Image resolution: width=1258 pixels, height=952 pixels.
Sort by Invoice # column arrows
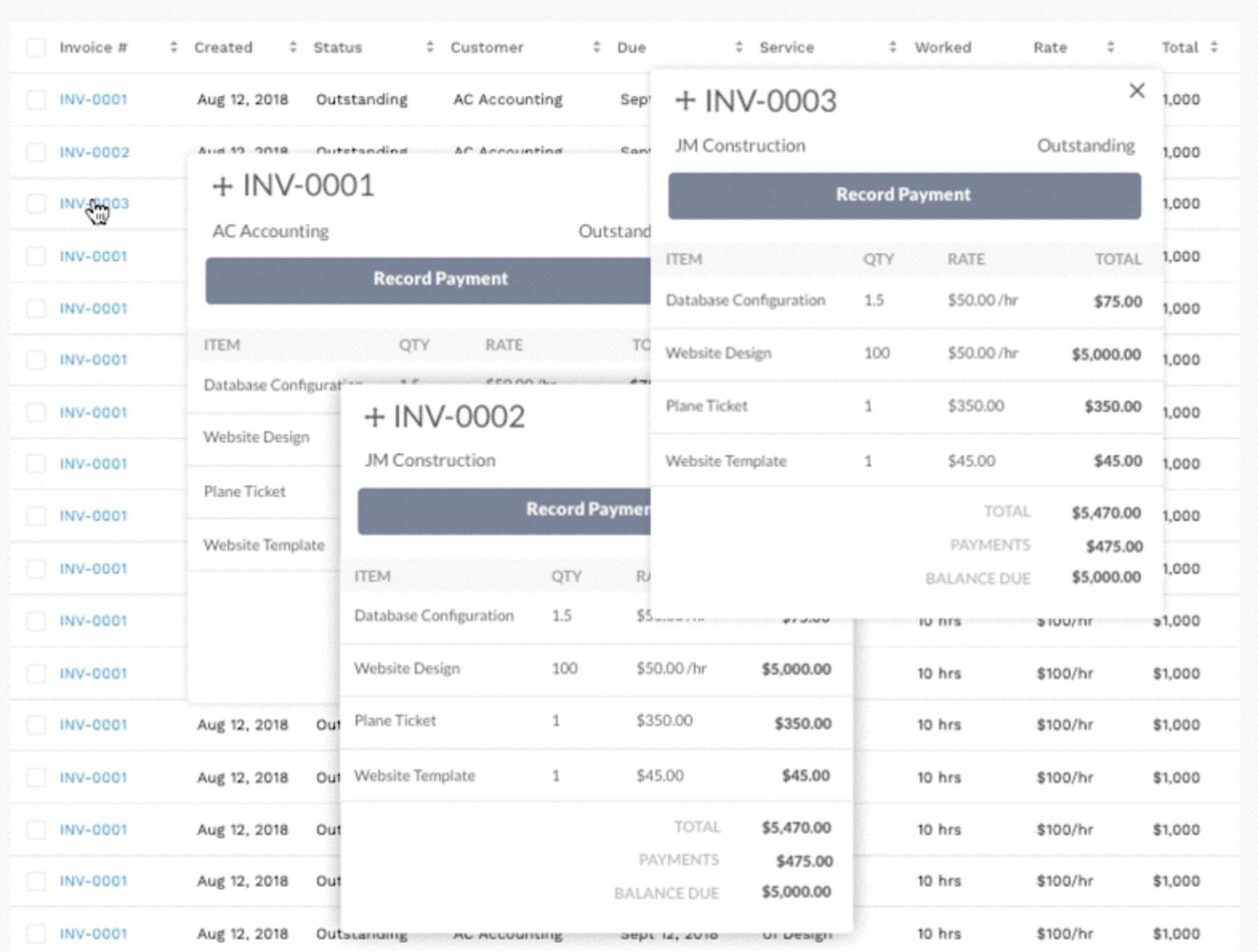coord(173,47)
